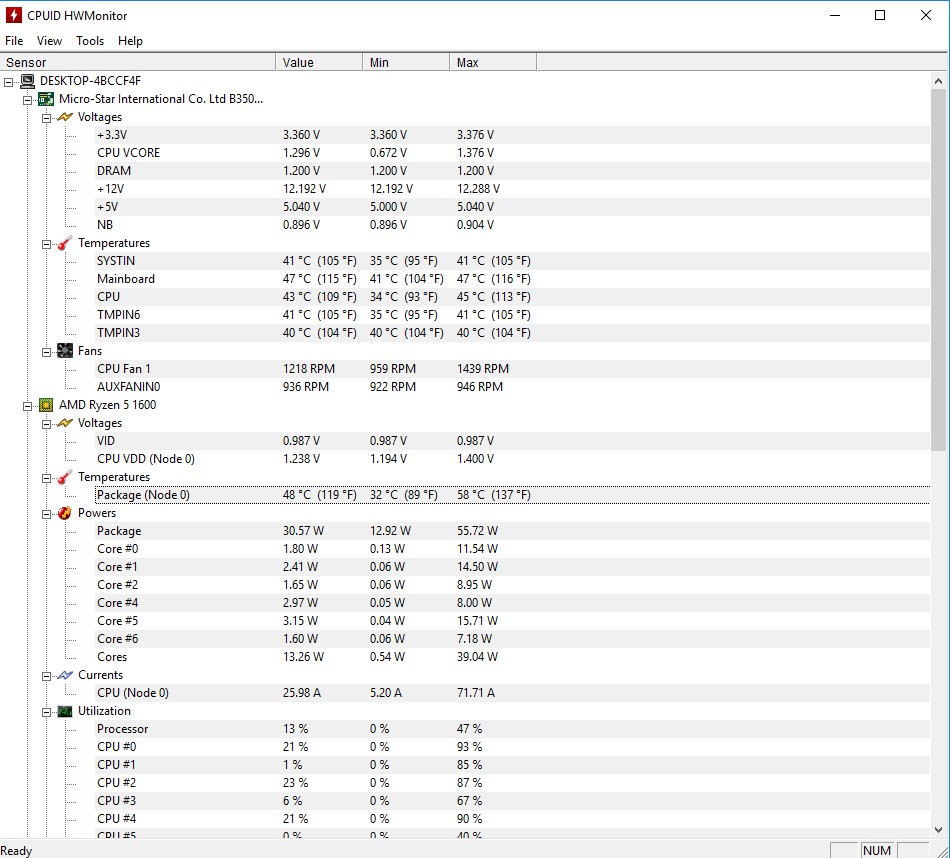Select the Core #5 power row
This screenshot has height=858, width=950.
[x=512, y=620]
